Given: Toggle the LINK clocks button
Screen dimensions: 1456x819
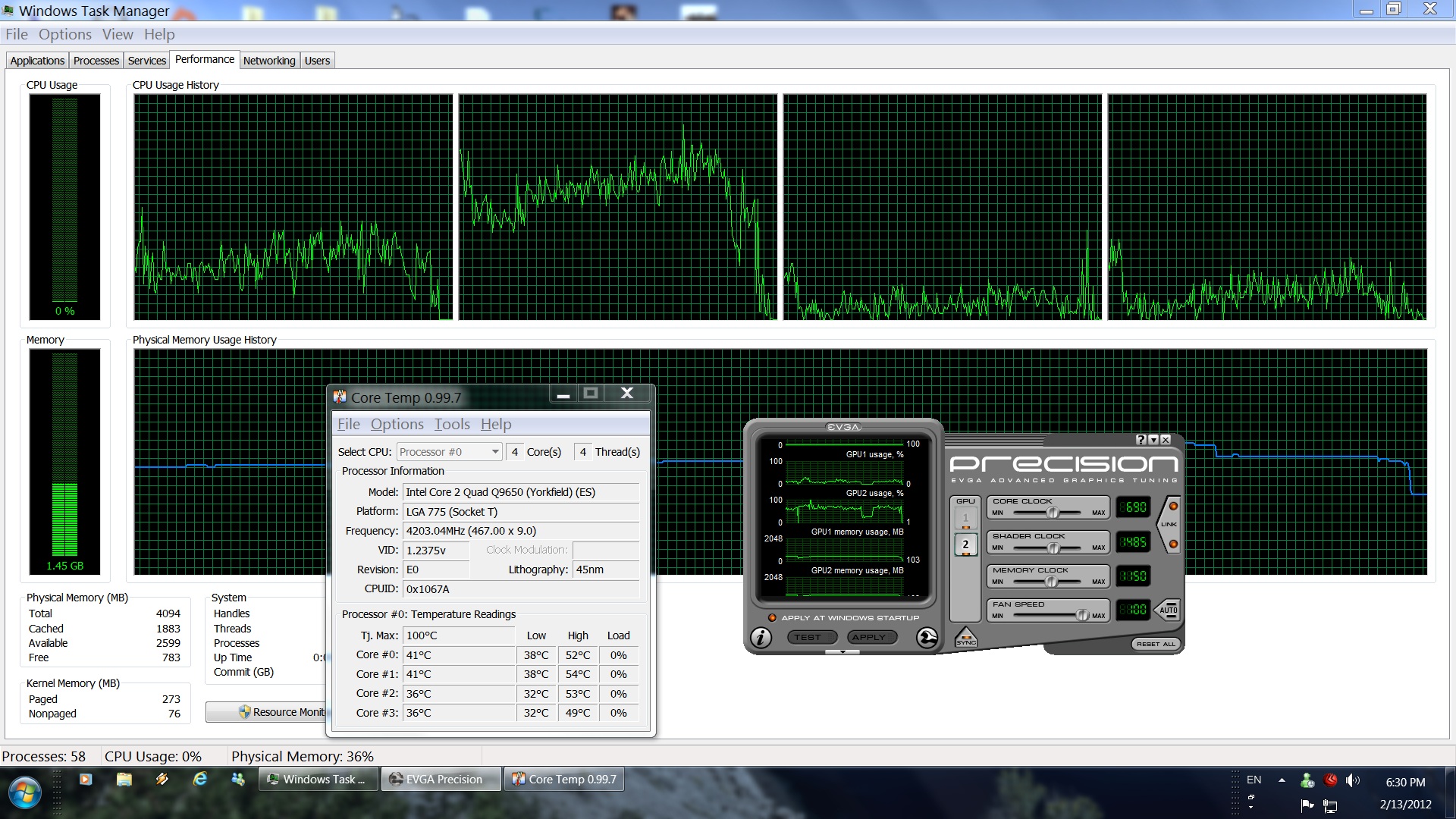Looking at the screenshot, I should click(1169, 524).
